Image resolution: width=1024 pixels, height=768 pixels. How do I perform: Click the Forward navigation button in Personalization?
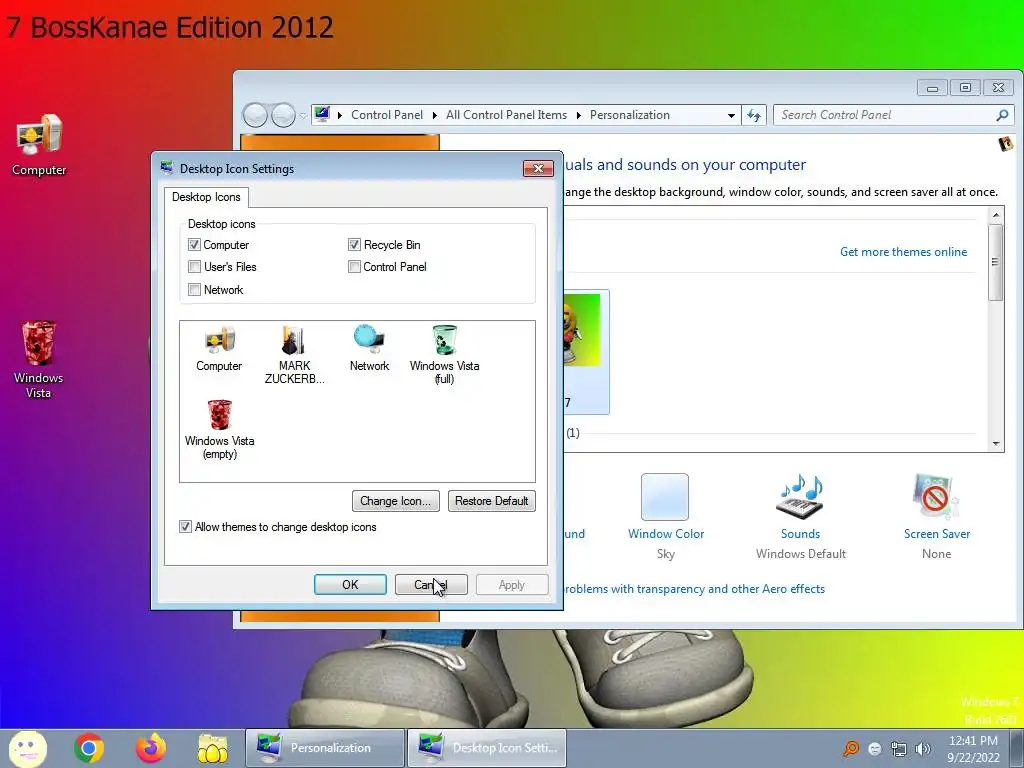[283, 116]
